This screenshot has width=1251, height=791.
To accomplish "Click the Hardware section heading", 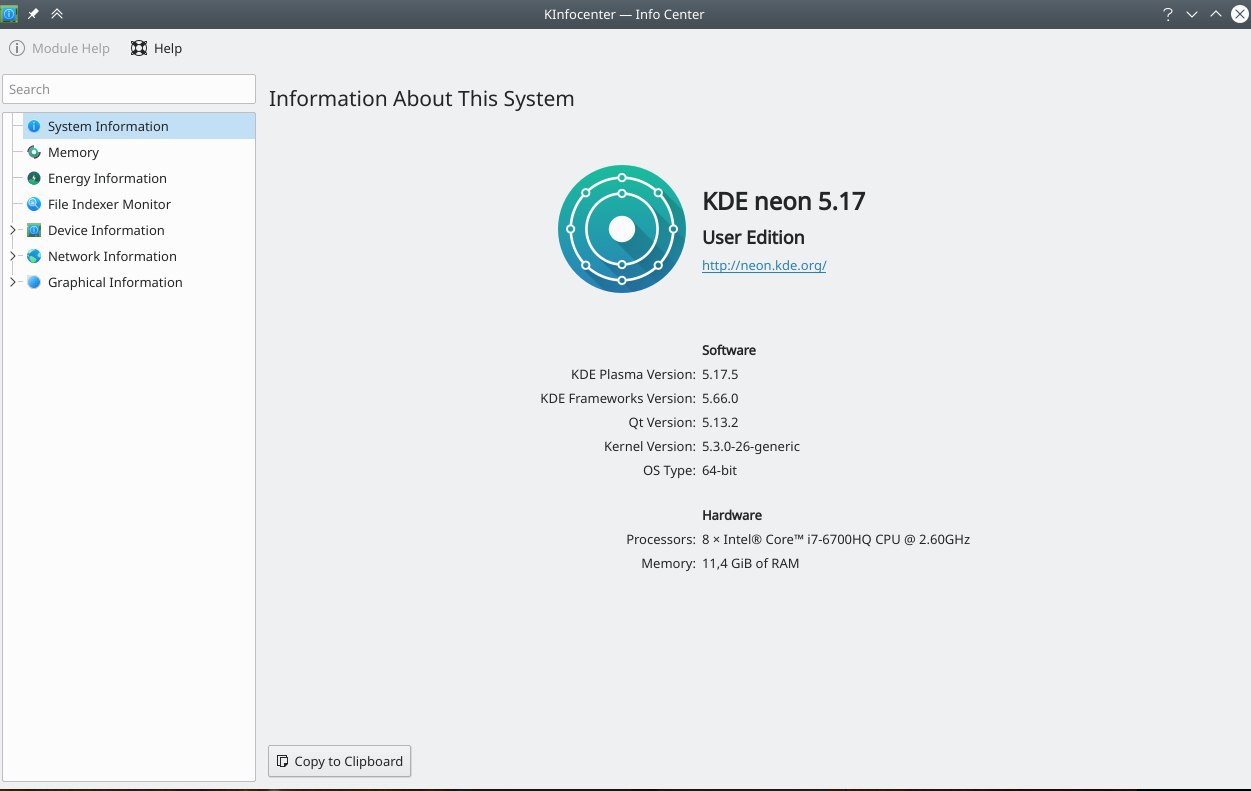I will [x=732, y=515].
